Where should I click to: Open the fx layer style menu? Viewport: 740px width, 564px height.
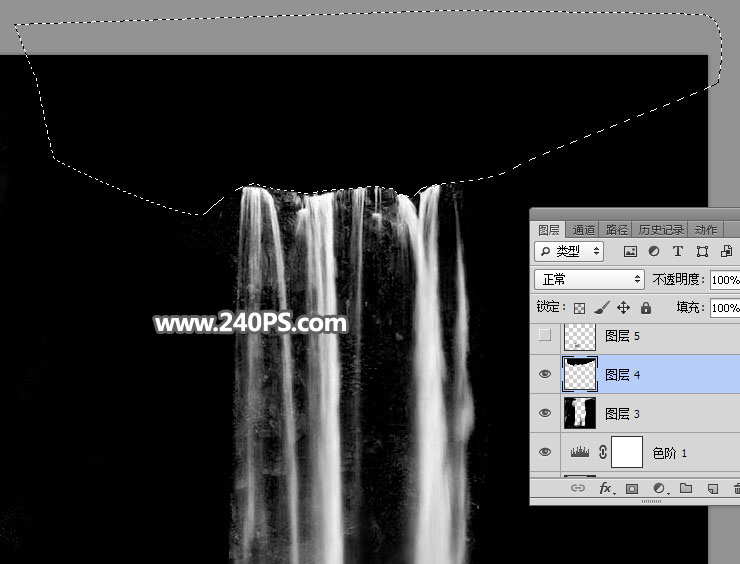605,488
